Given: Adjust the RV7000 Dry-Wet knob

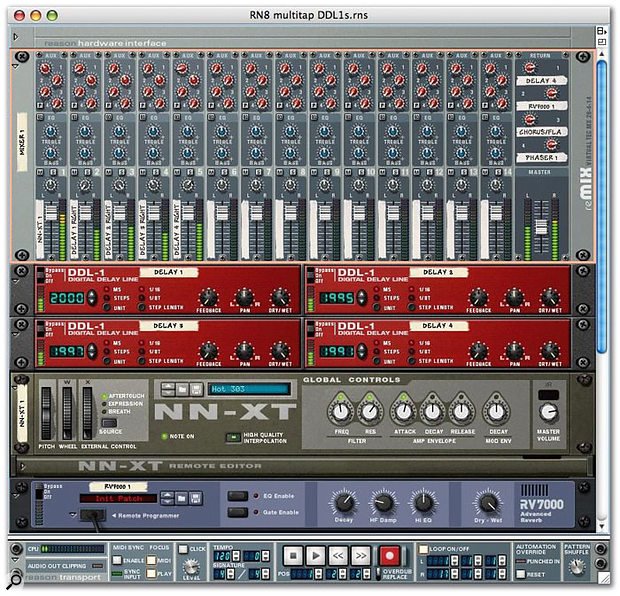Looking at the screenshot, I should (x=488, y=503).
